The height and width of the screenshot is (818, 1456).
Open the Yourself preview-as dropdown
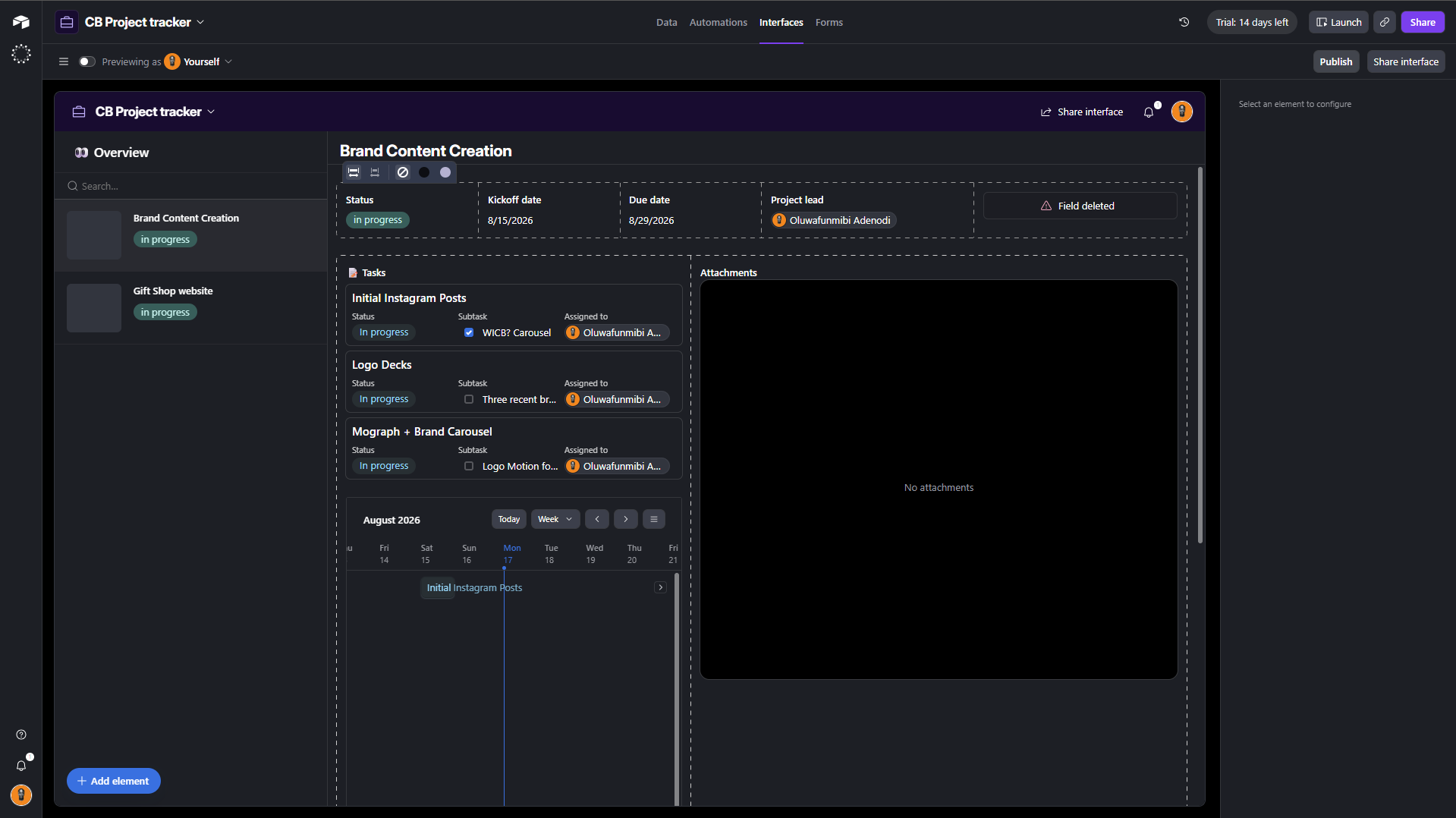tap(199, 61)
